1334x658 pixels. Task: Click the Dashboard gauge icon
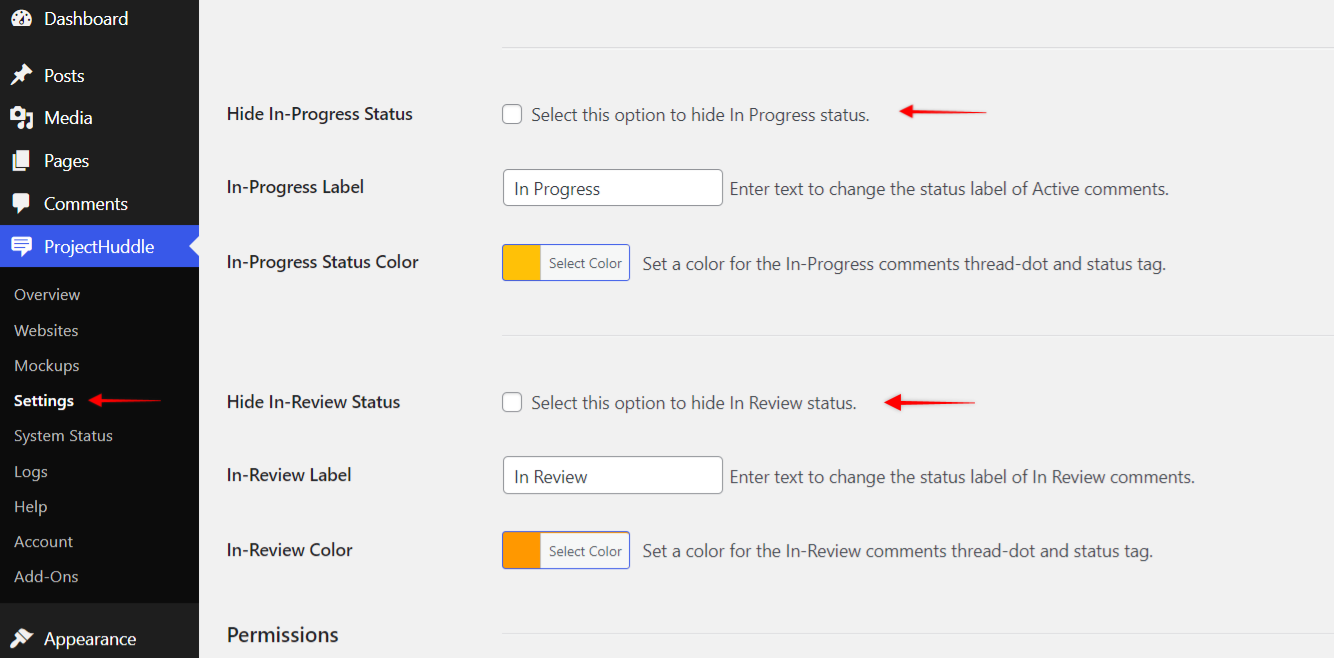(21, 18)
